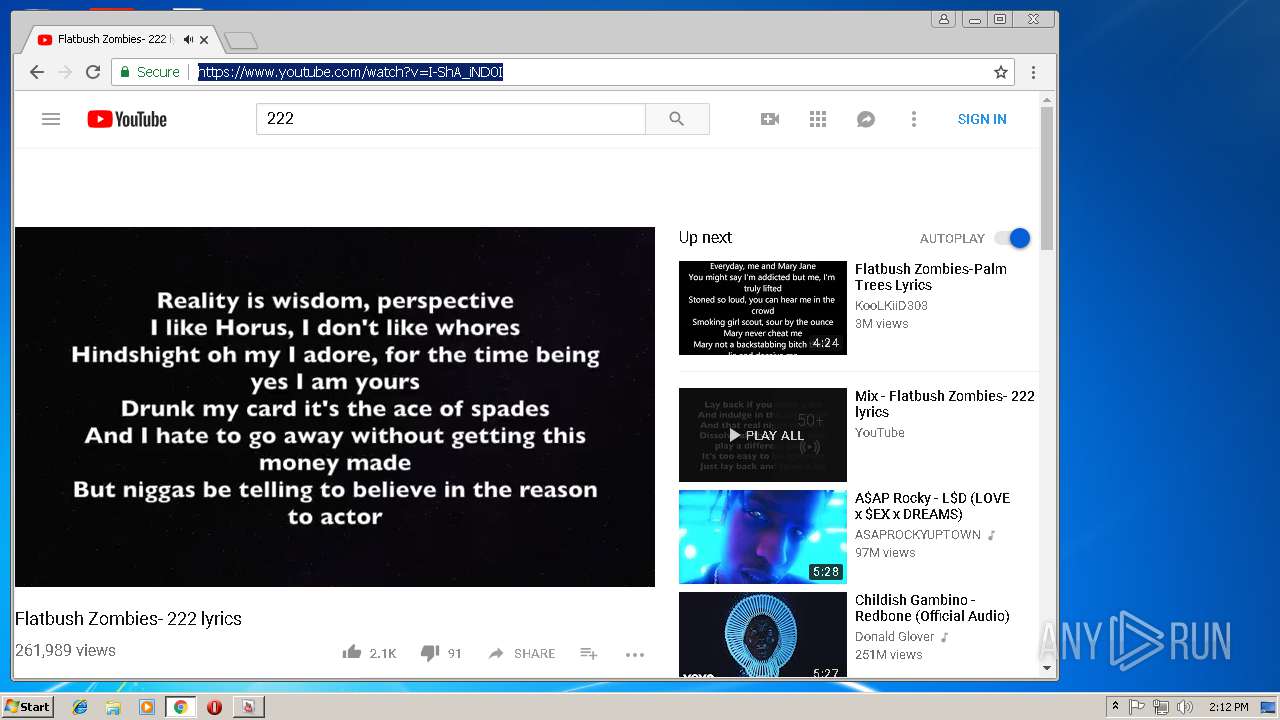Screen dimensions: 1280x720
Task: Open Chrome's three-dot menu
Action: click(x=1033, y=72)
